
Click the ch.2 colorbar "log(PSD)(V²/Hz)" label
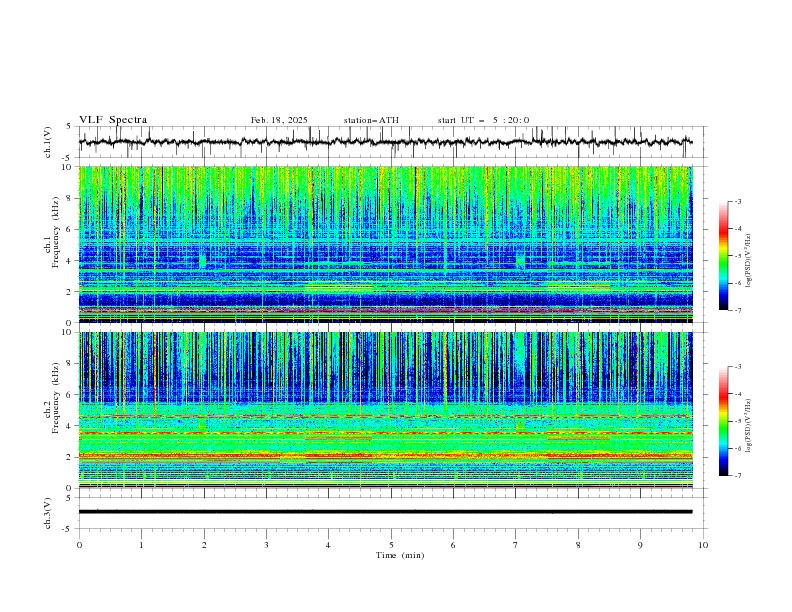tap(748, 426)
